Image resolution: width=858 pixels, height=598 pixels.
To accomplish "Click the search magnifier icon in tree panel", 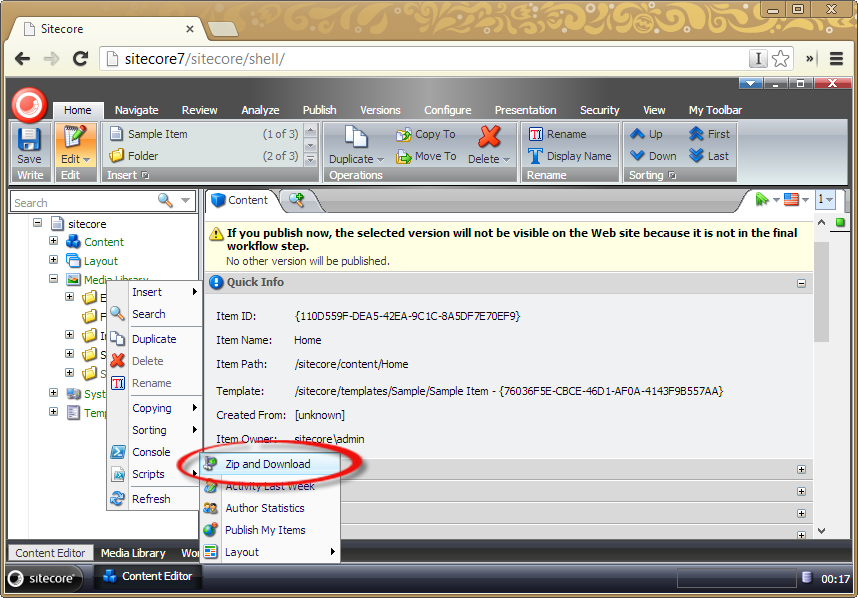I will pyautogui.click(x=166, y=201).
